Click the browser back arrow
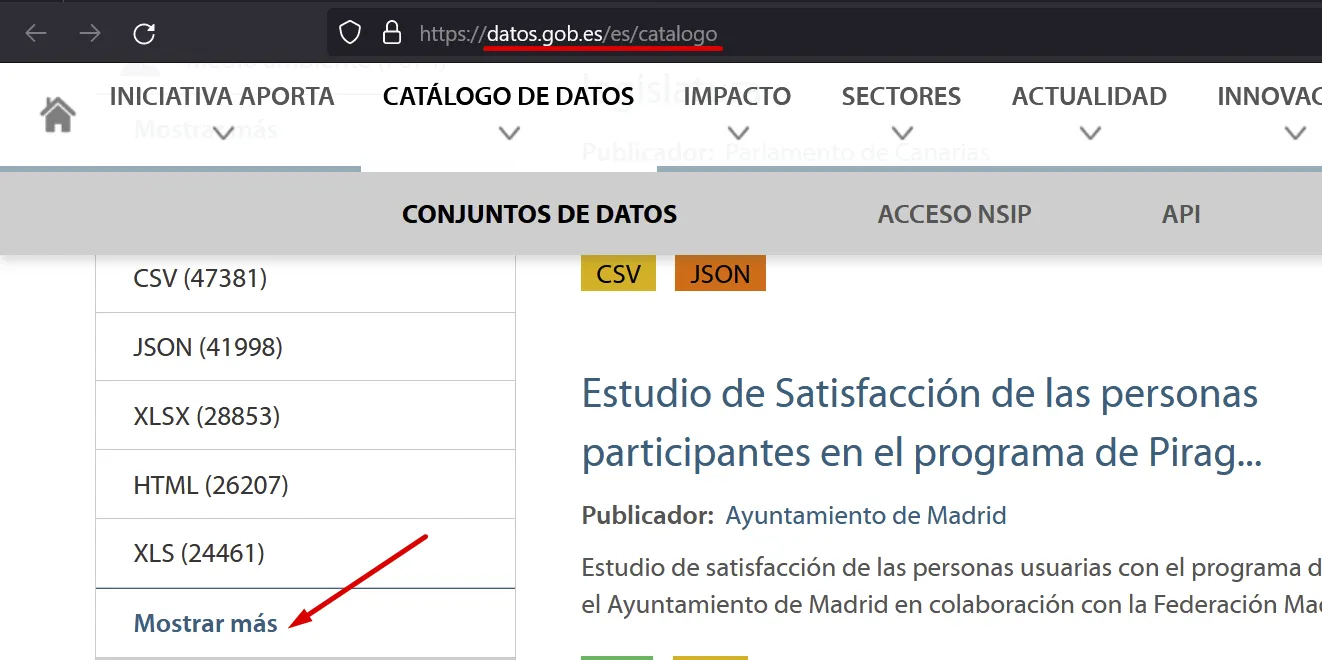The image size is (1322, 660). point(36,33)
